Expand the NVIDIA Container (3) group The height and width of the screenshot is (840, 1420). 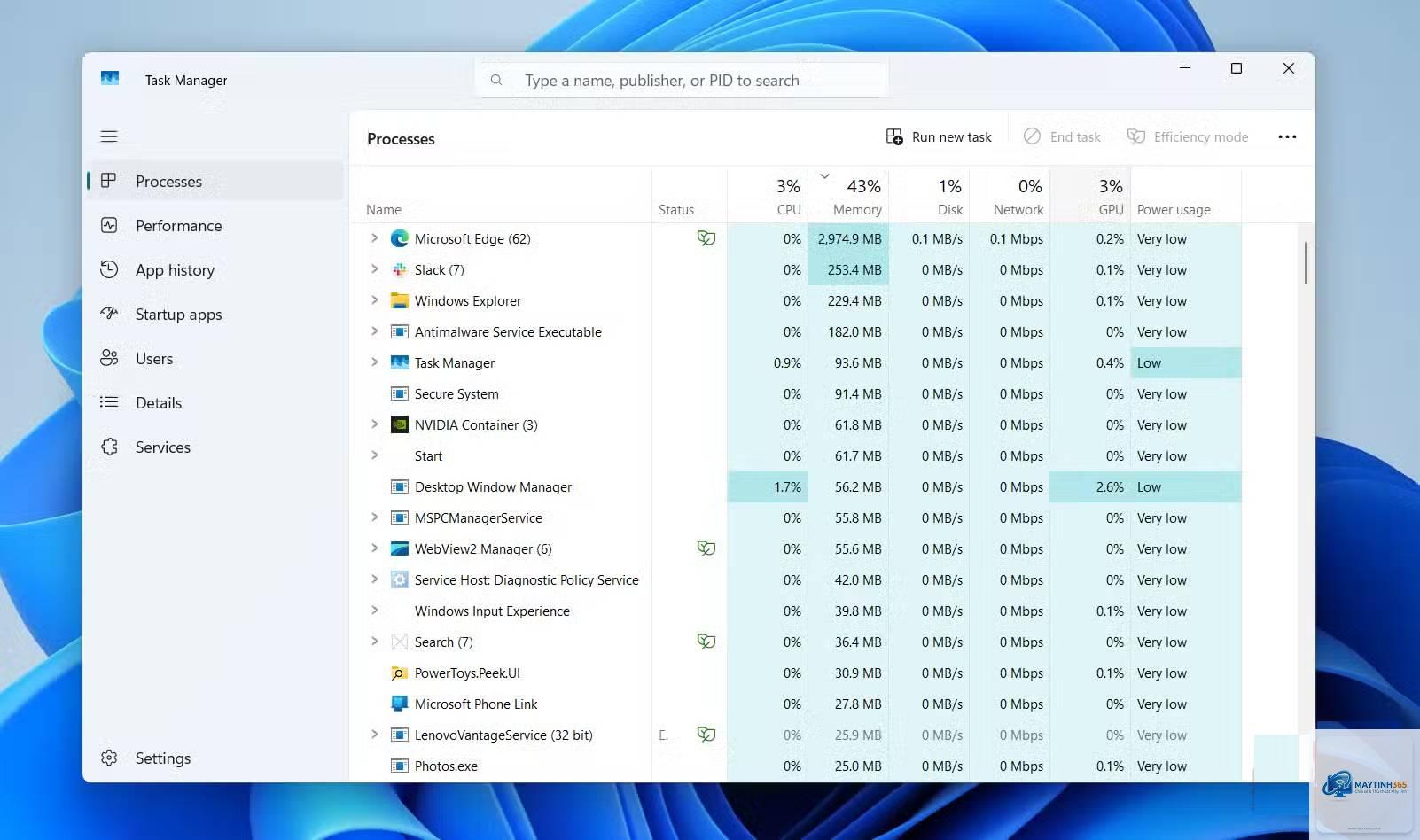pos(374,424)
